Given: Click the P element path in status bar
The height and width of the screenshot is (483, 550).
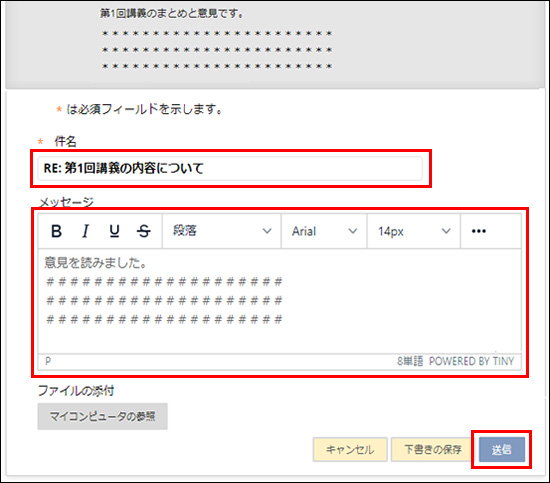Looking at the screenshot, I should [x=48, y=361].
